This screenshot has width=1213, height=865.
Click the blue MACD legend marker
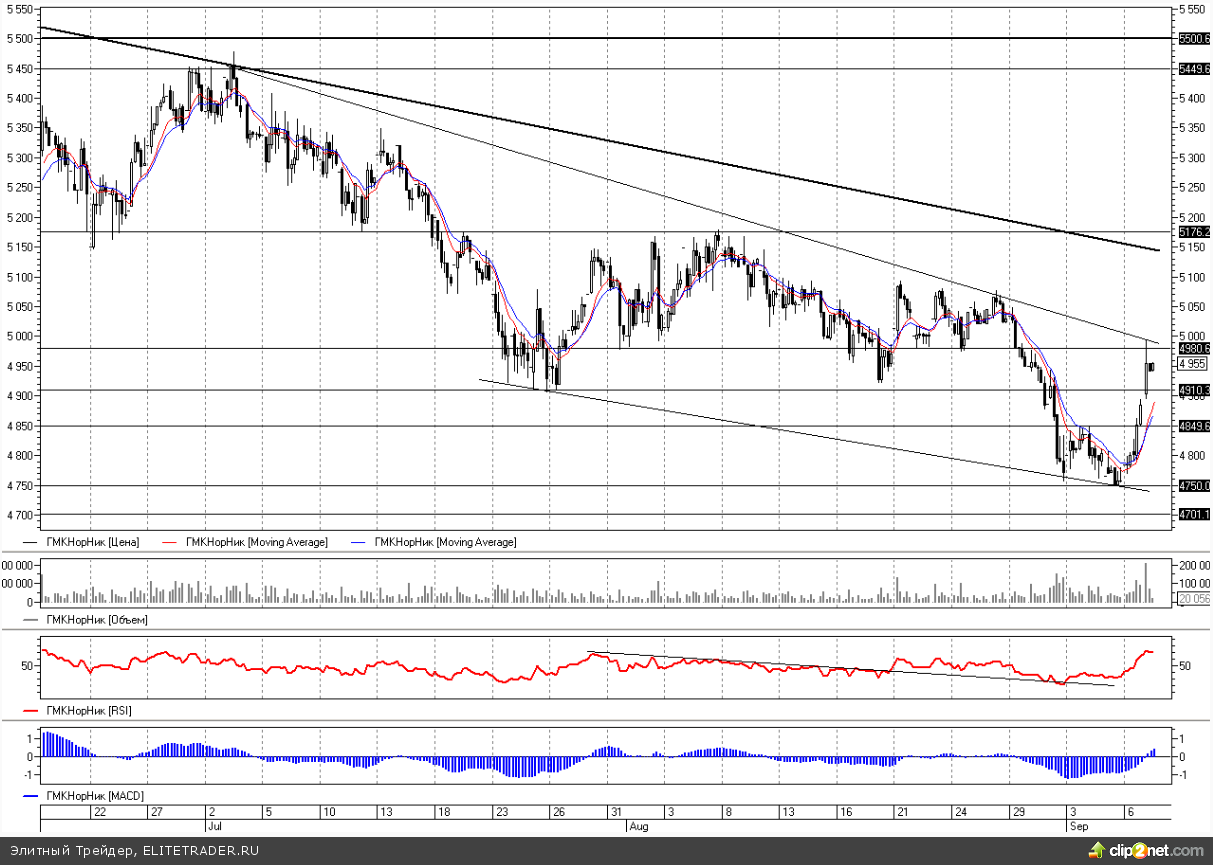pyautogui.click(x=29, y=796)
